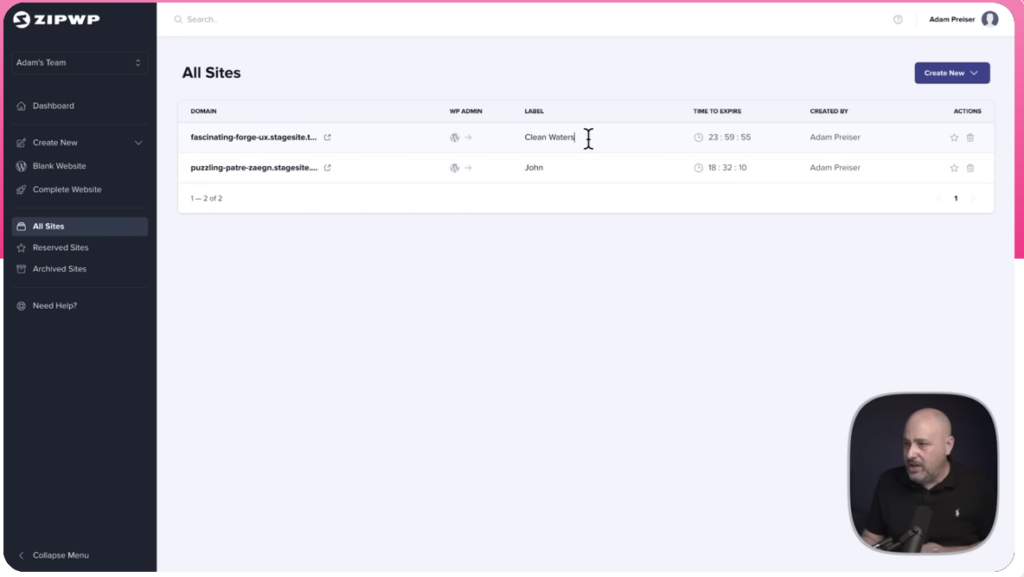Image resolution: width=1024 pixels, height=577 pixels.
Task: Click the search magnifier icon
Action: 177,18
